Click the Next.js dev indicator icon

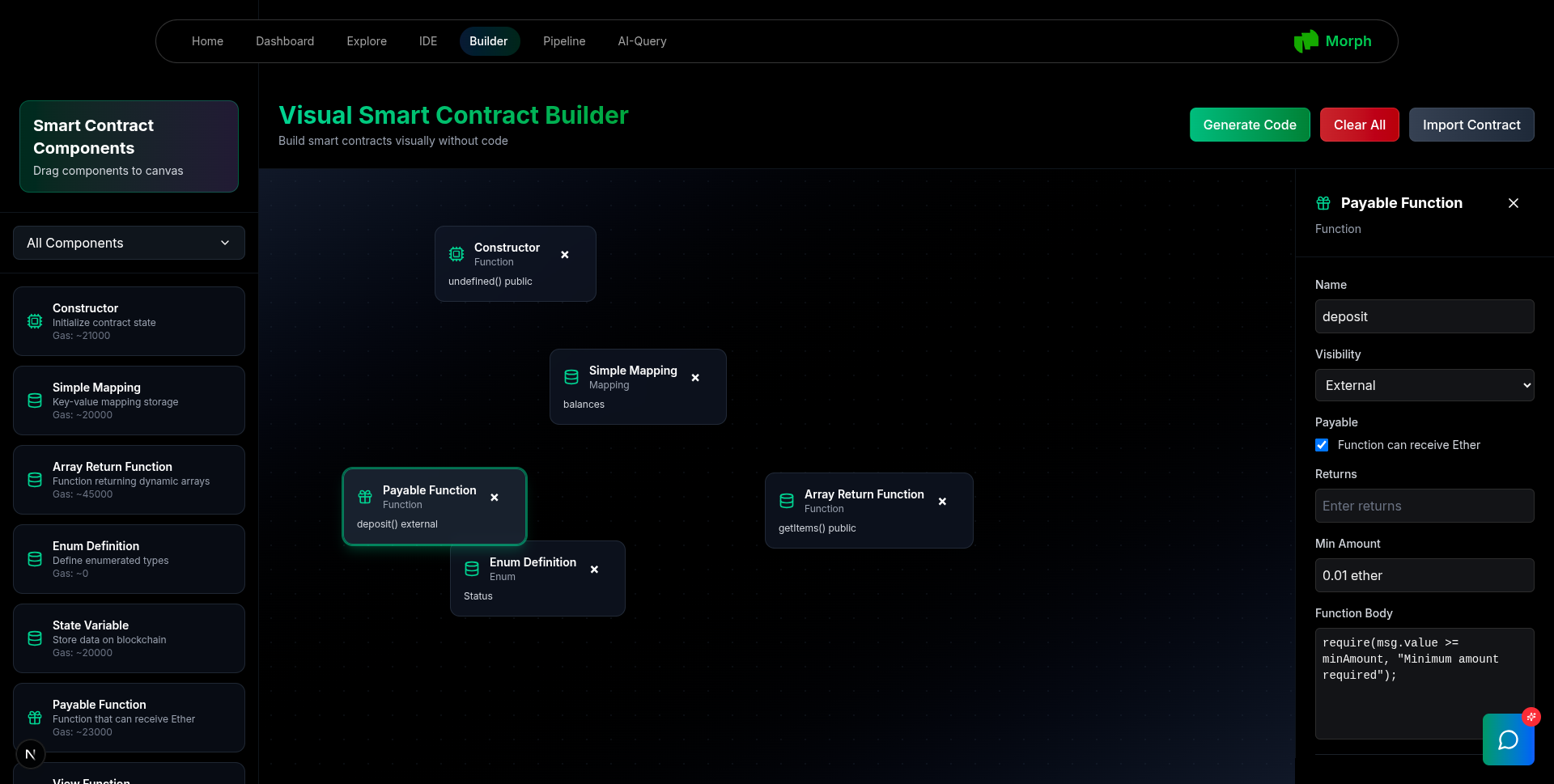click(31, 754)
